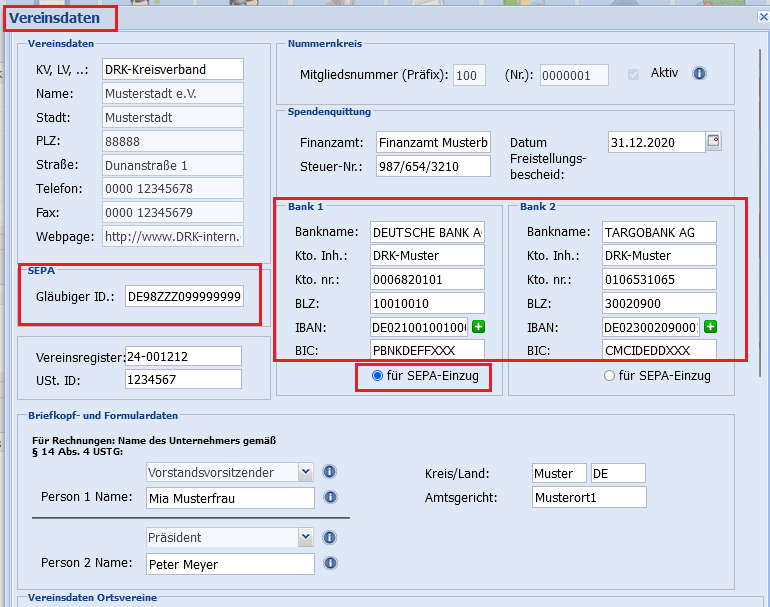Expand the Vorstandsvorsitzender role dropdown

click(x=305, y=472)
